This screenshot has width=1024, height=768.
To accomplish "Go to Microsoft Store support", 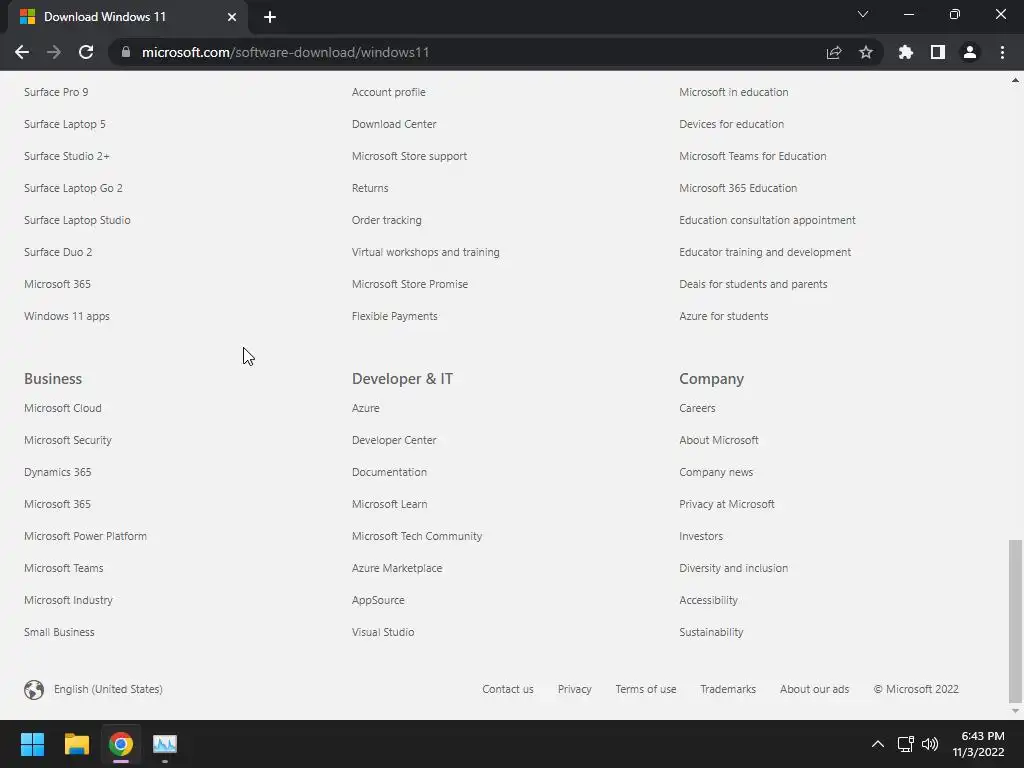I will (x=409, y=156).
